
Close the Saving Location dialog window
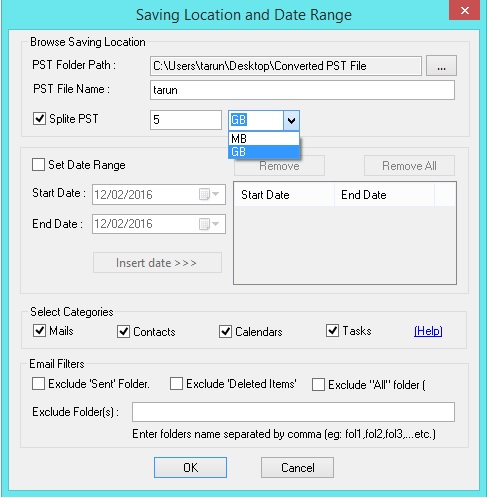click(464, 11)
